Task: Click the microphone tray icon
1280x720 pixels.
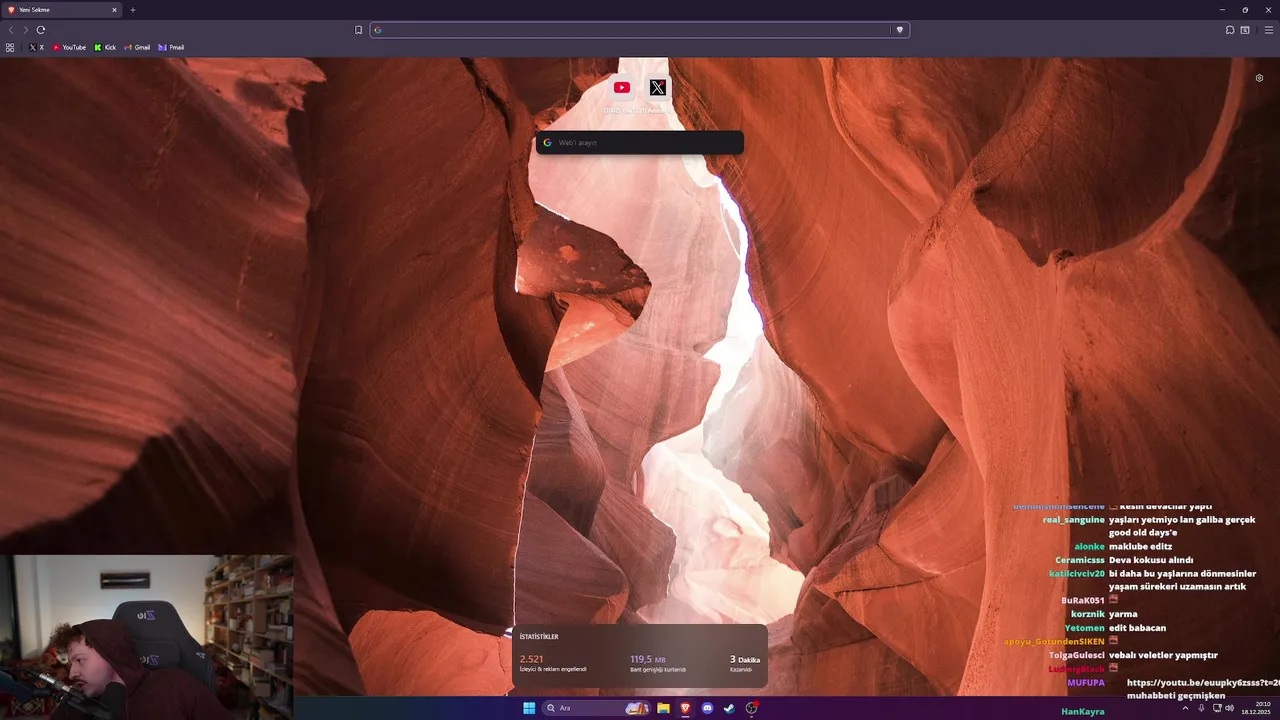Action: pos(1201,708)
